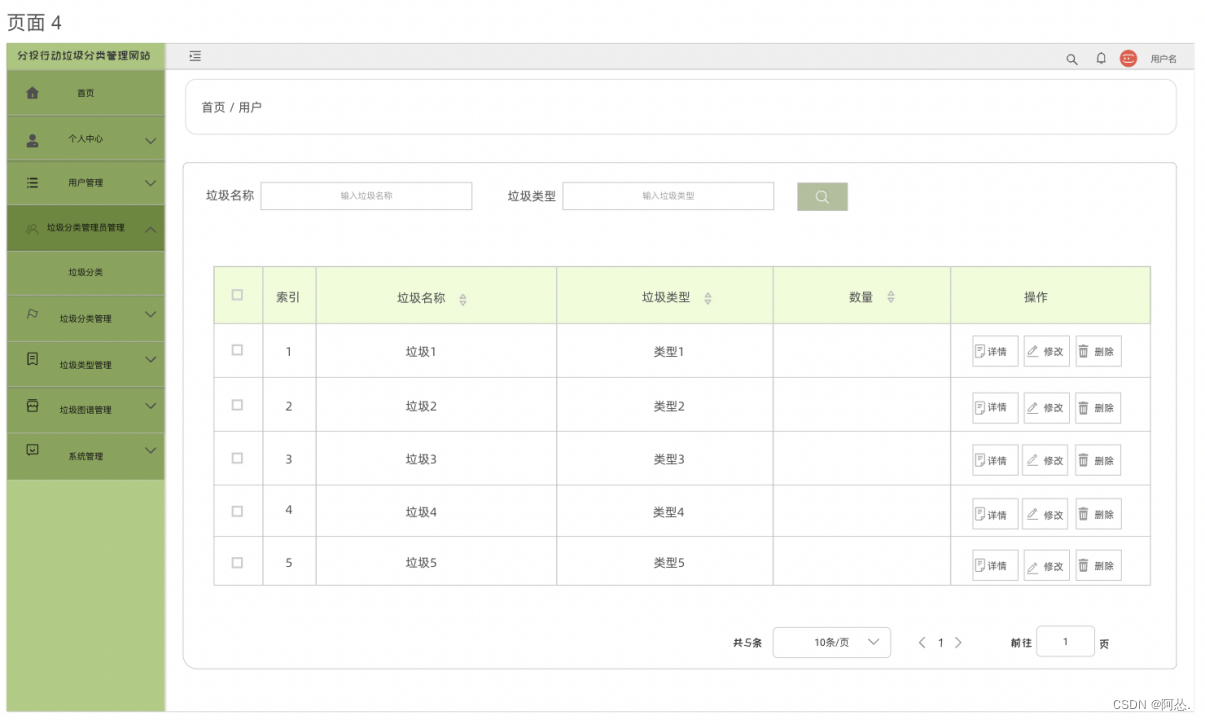Screen dimensions: 1205x720
Task: Click 修改 for 垃圾5 row
Action: [1046, 565]
